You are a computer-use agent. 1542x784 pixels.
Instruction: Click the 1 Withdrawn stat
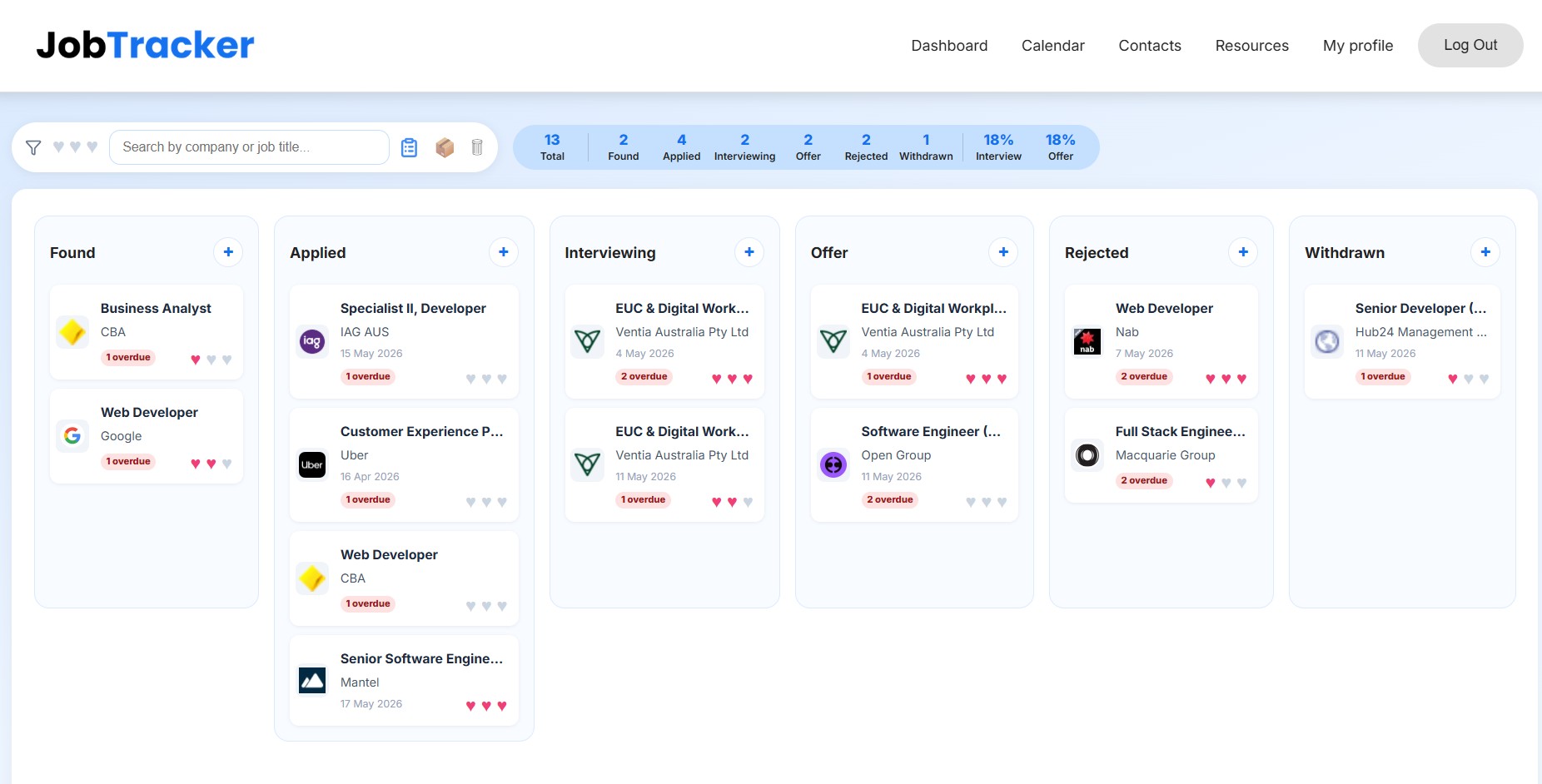pyautogui.click(x=926, y=147)
